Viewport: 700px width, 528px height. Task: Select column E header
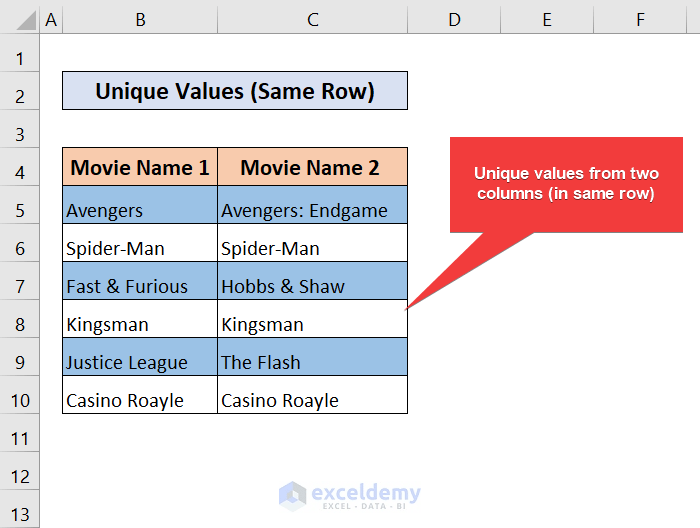tap(547, 20)
